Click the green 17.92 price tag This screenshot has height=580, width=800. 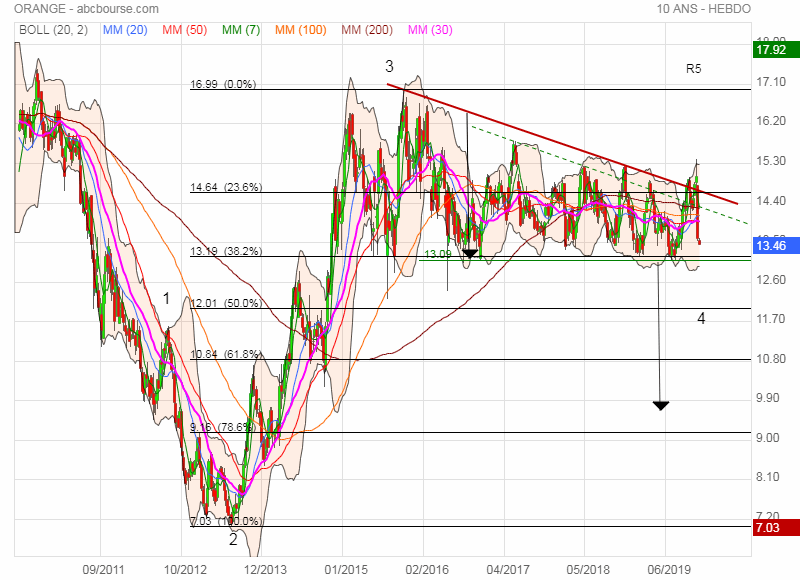(x=776, y=50)
